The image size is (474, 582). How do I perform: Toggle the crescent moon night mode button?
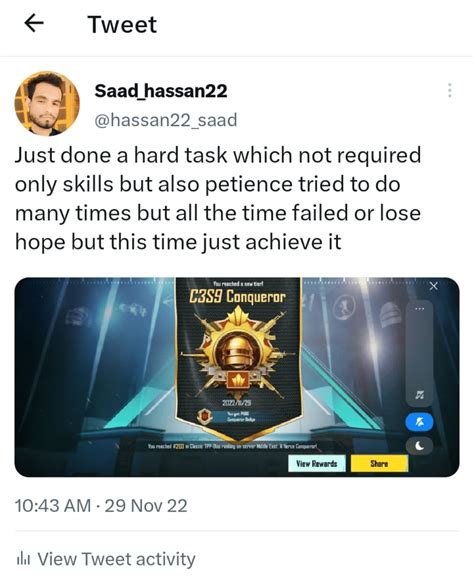[419, 446]
